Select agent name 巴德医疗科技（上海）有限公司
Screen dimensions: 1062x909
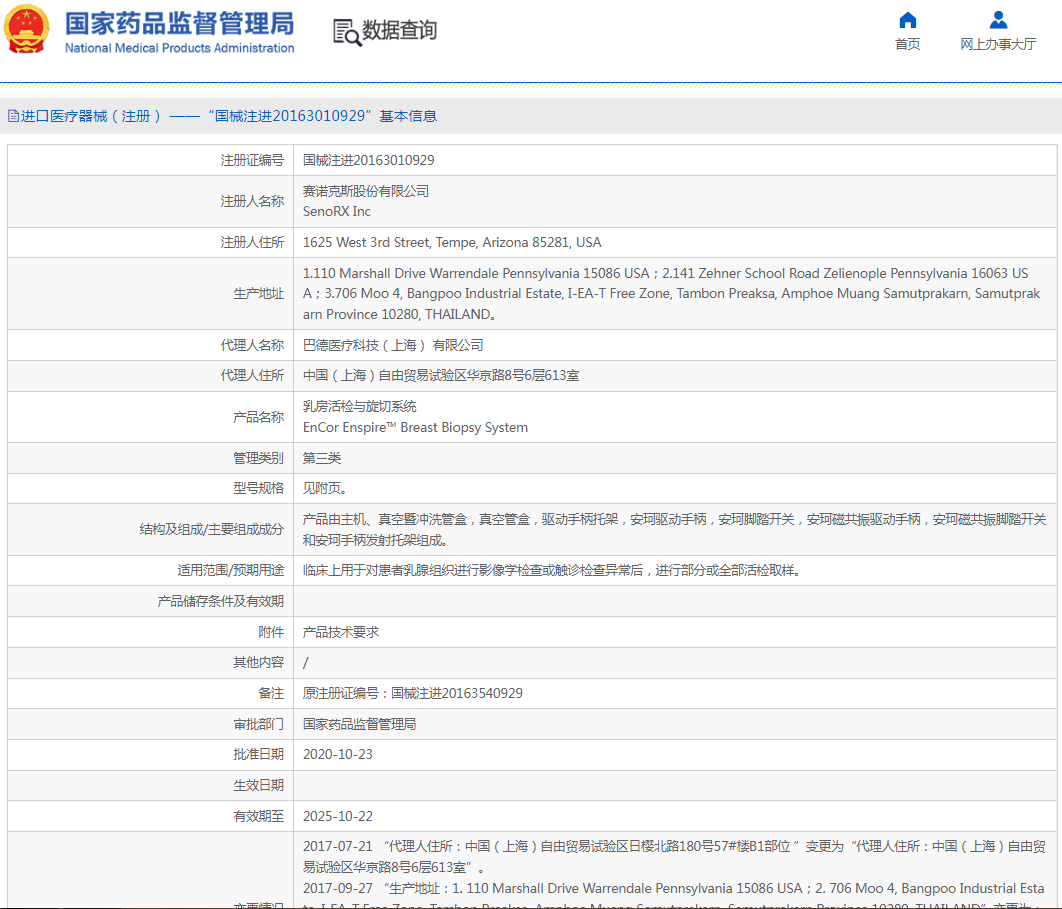pos(393,345)
